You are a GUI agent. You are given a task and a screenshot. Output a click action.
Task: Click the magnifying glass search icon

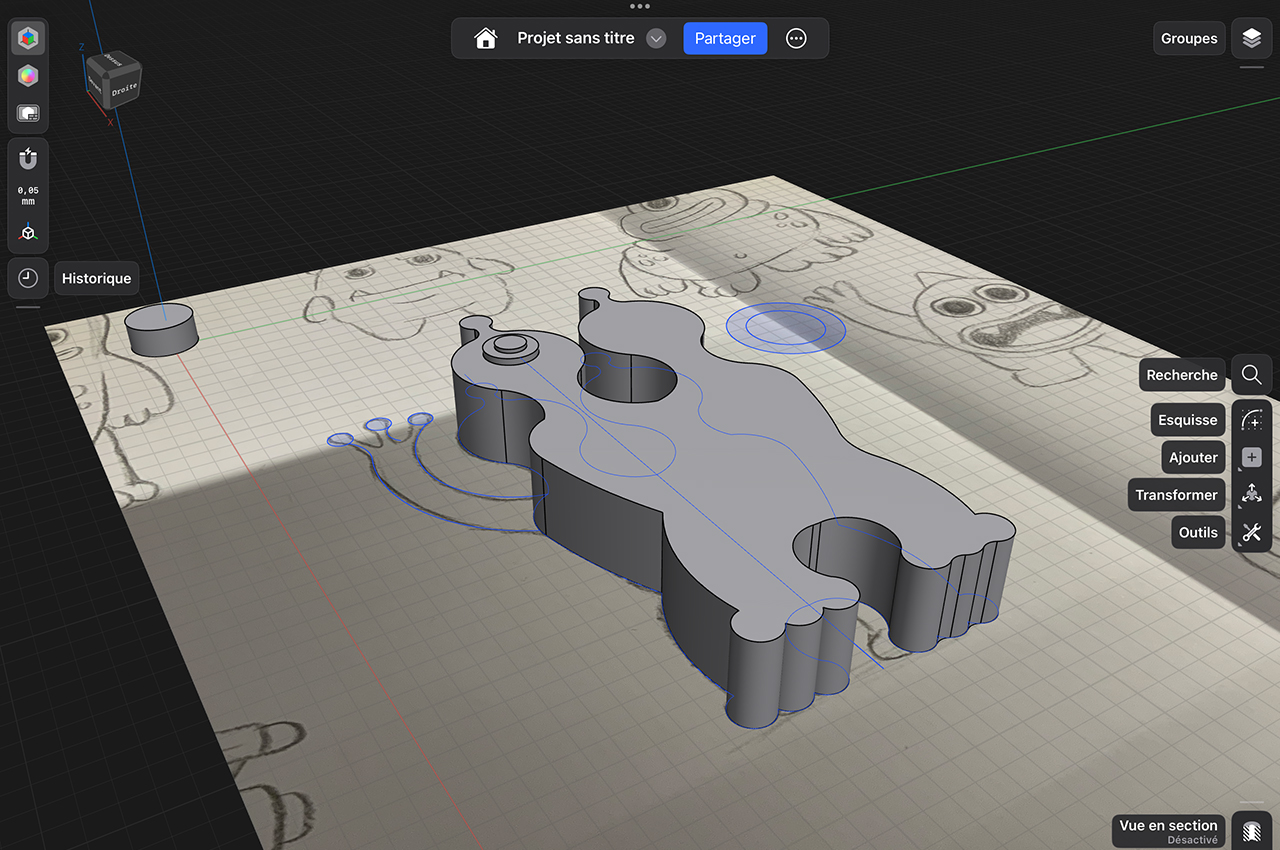tap(1251, 375)
